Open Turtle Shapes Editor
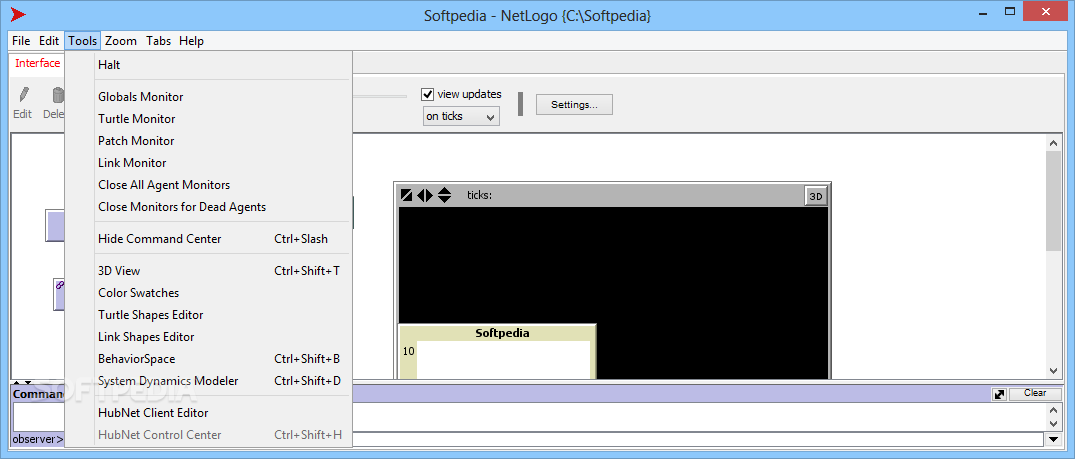This screenshot has height=459, width=1075. (x=208, y=315)
